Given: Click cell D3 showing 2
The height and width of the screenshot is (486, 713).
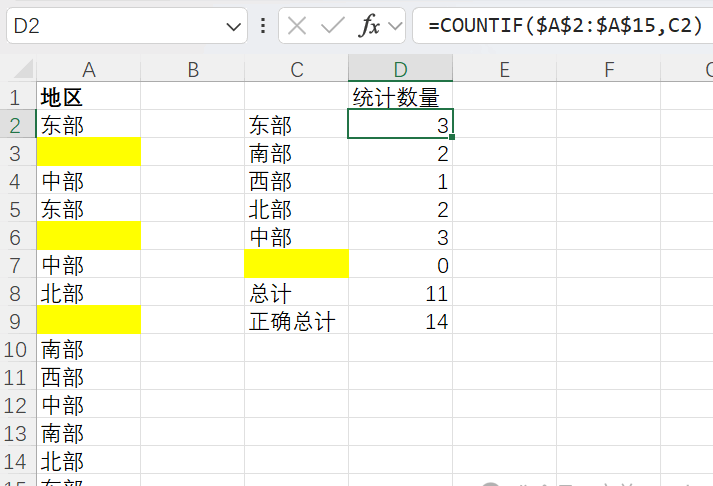Looking at the screenshot, I should 401,154.
